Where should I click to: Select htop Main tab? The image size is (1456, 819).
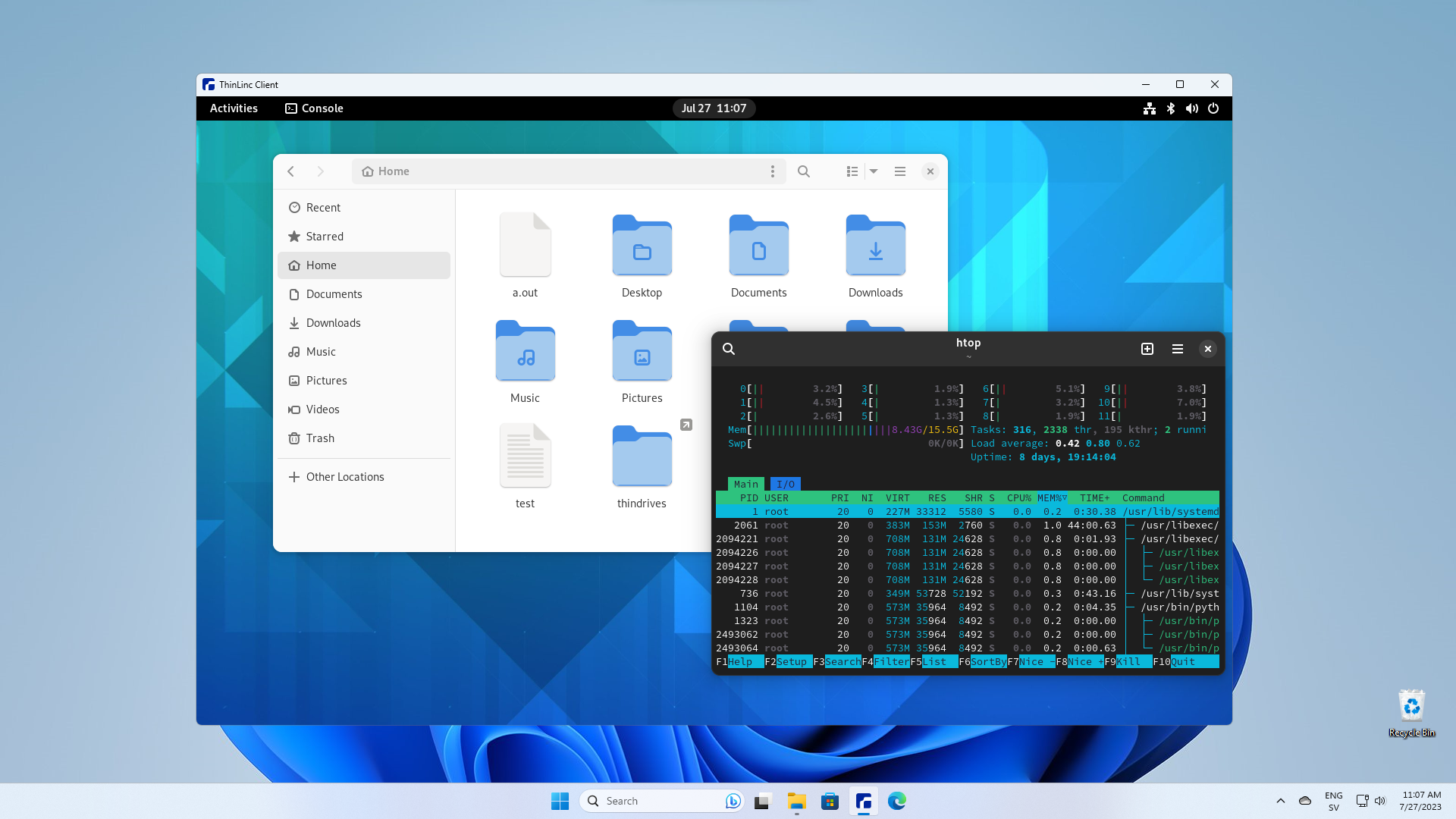click(x=745, y=484)
